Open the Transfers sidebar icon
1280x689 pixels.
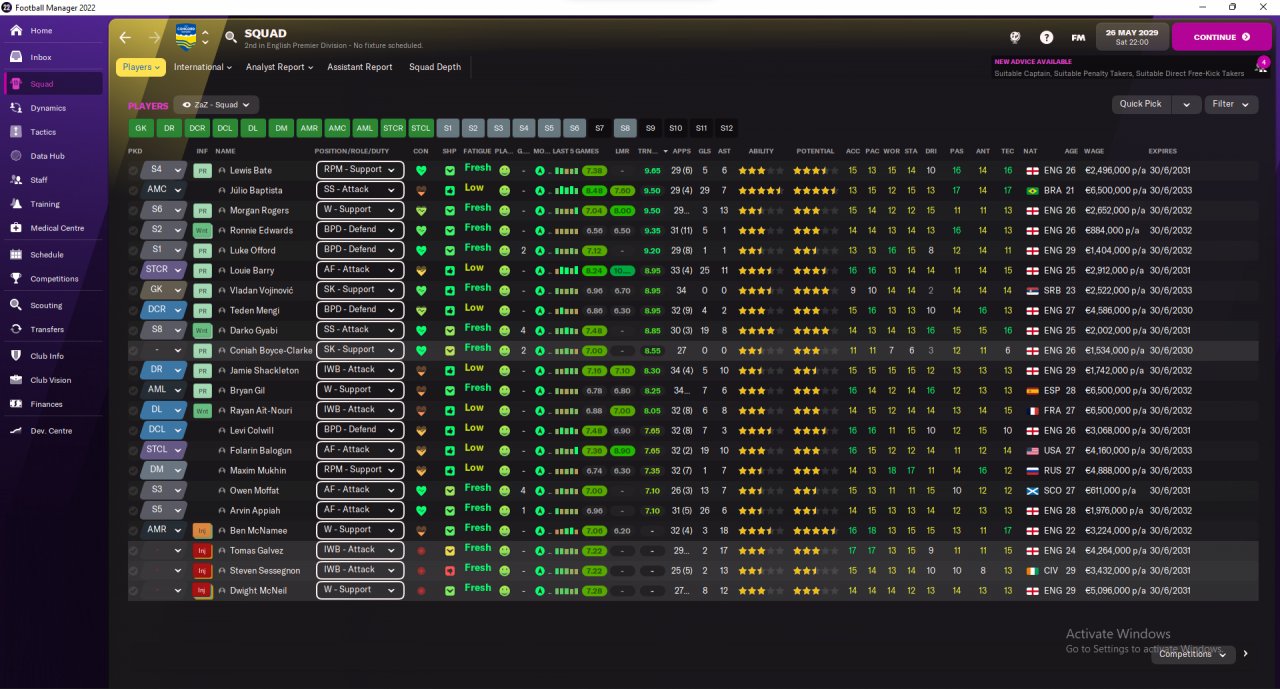(x=15, y=329)
